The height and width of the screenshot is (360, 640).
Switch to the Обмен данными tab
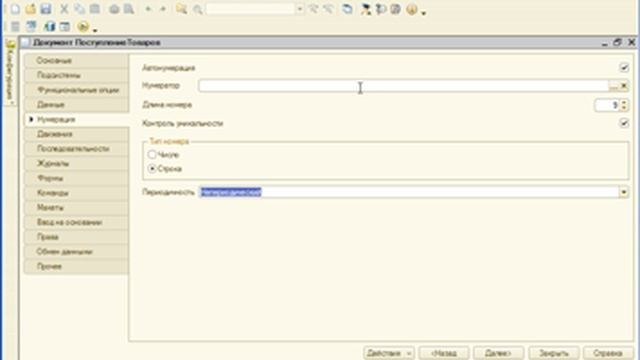click(x=77, y=251)
